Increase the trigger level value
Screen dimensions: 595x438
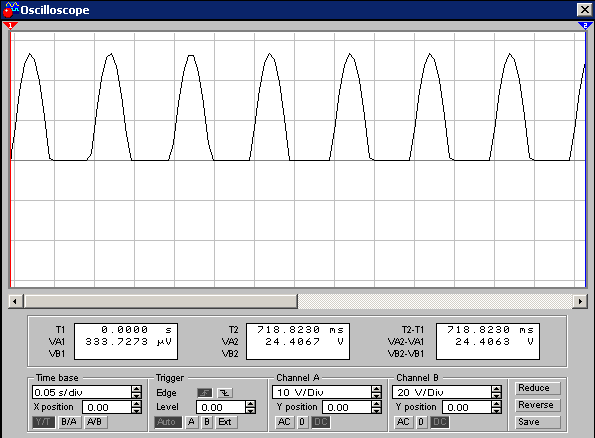250,404
